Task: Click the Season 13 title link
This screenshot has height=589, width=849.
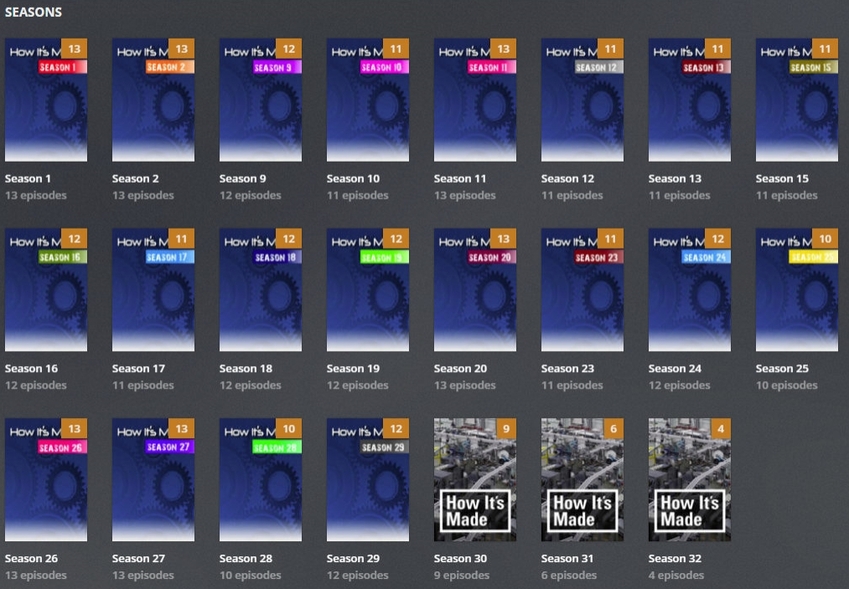Action: pyautogui.click(x=675, y=179)
